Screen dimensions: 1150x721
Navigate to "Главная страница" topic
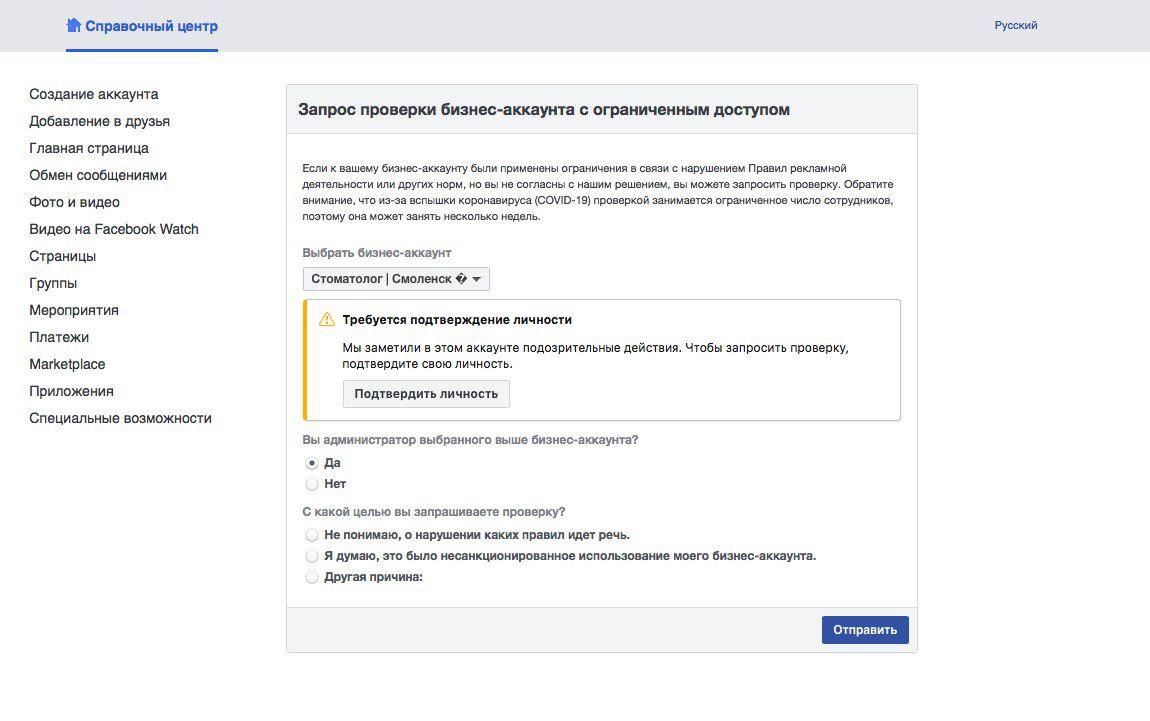click(x=89, y=148)
